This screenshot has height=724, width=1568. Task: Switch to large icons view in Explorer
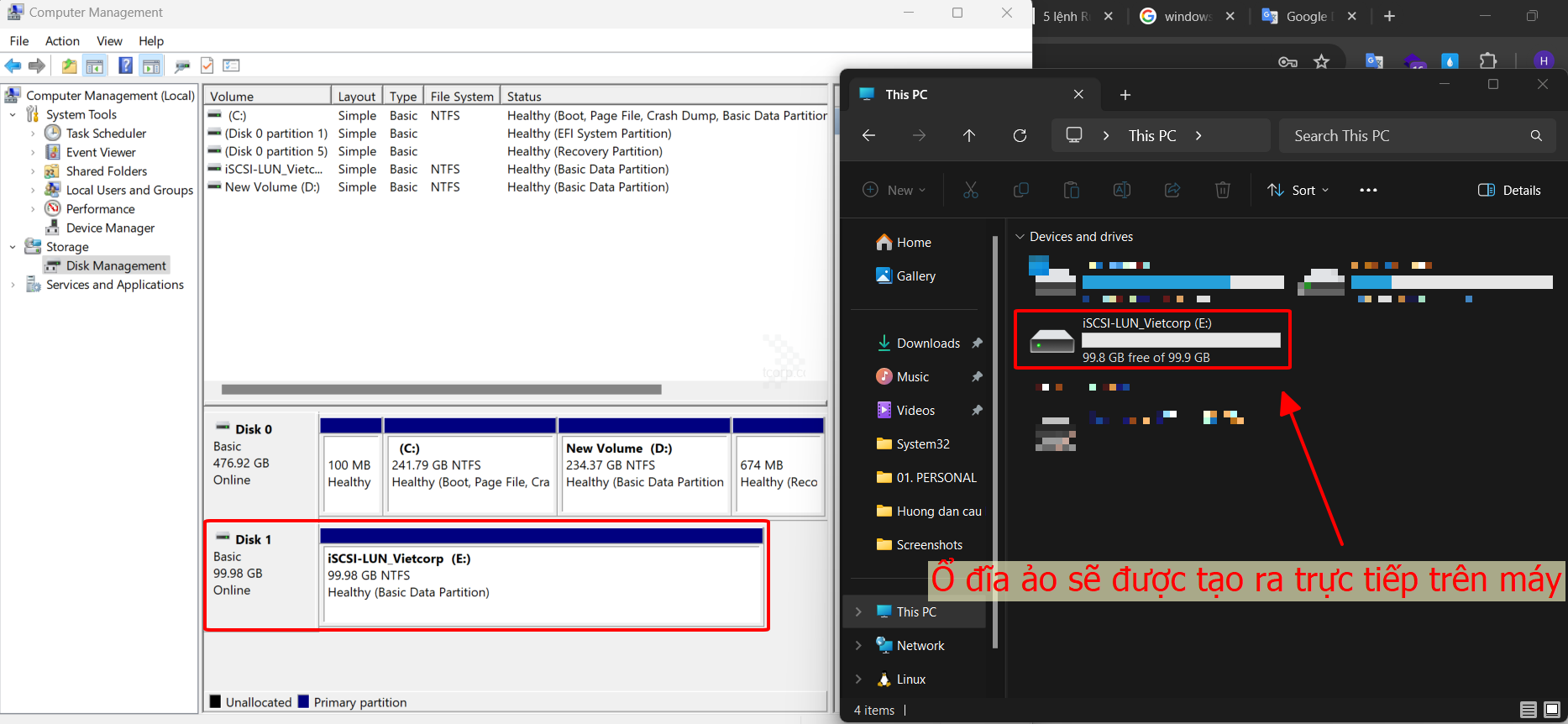click(x=1551, y=710)
